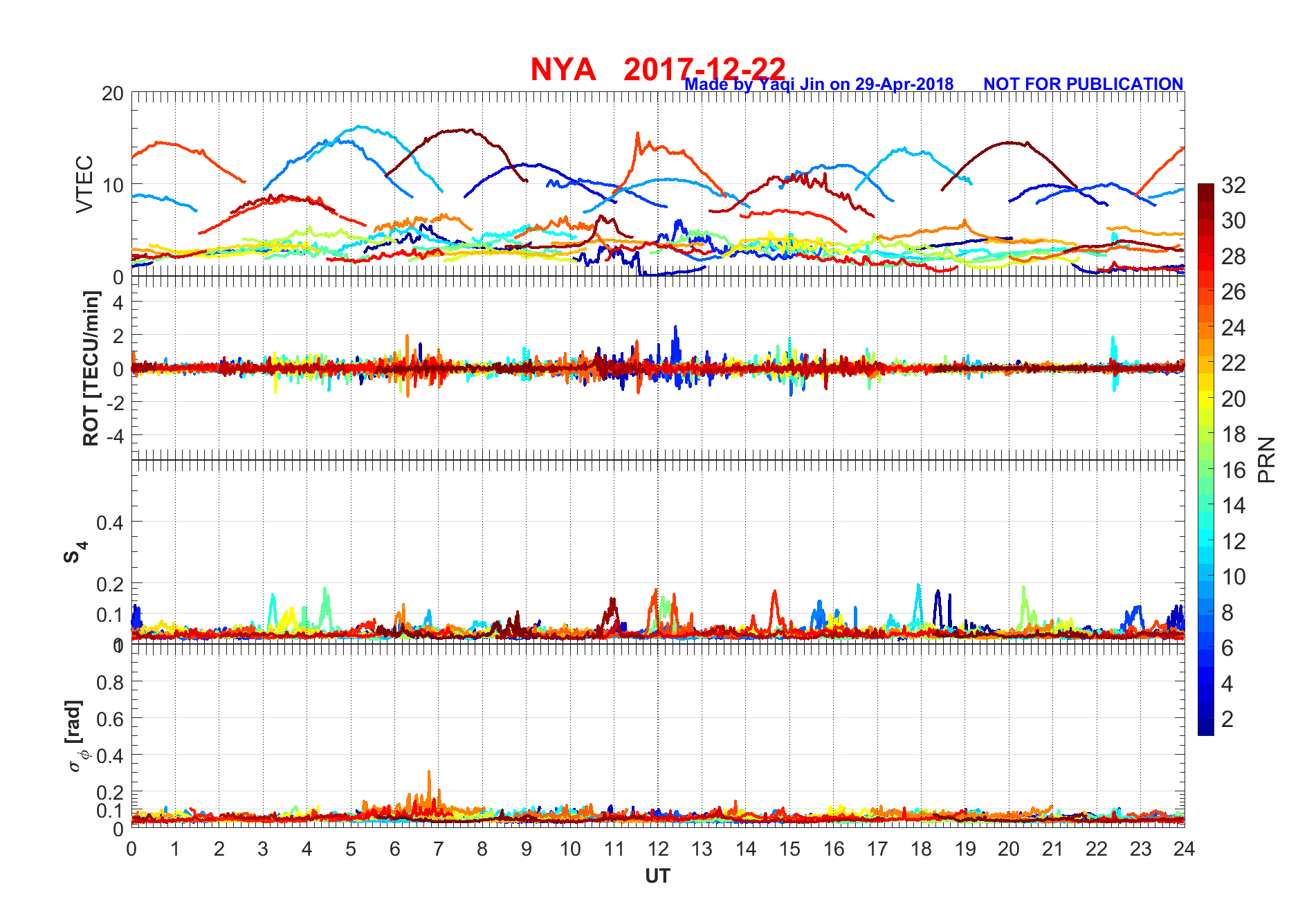Click colorbar tick label "2"
This screenshot has width=1316, height=920.
1227,719
